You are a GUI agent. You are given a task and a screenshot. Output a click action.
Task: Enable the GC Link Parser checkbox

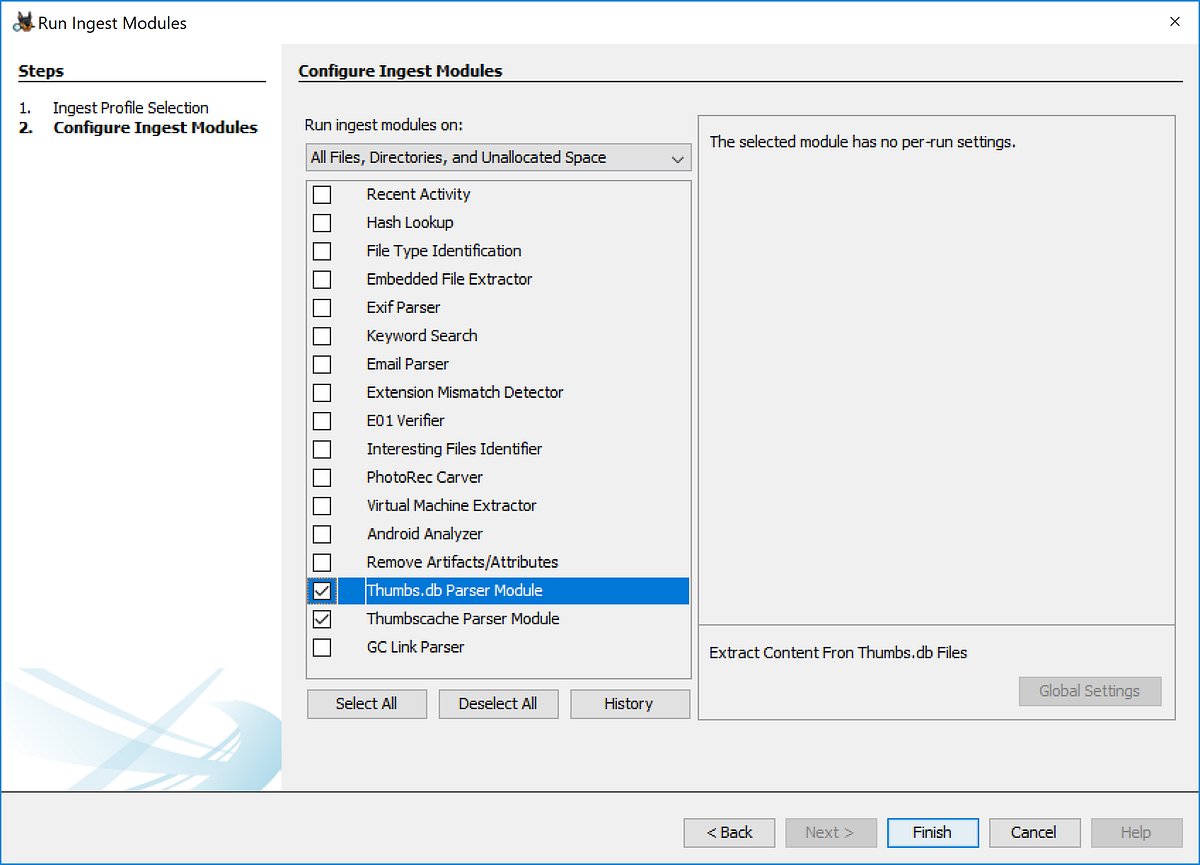322,647
